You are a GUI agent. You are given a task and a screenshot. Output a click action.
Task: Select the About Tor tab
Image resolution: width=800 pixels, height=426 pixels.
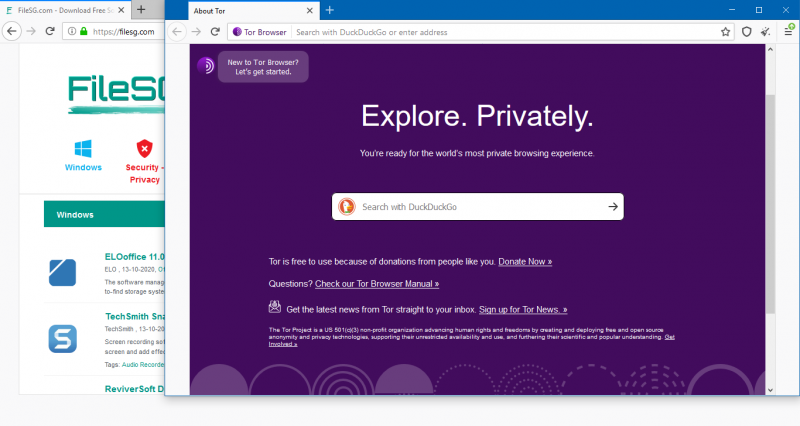click(254, 11)
